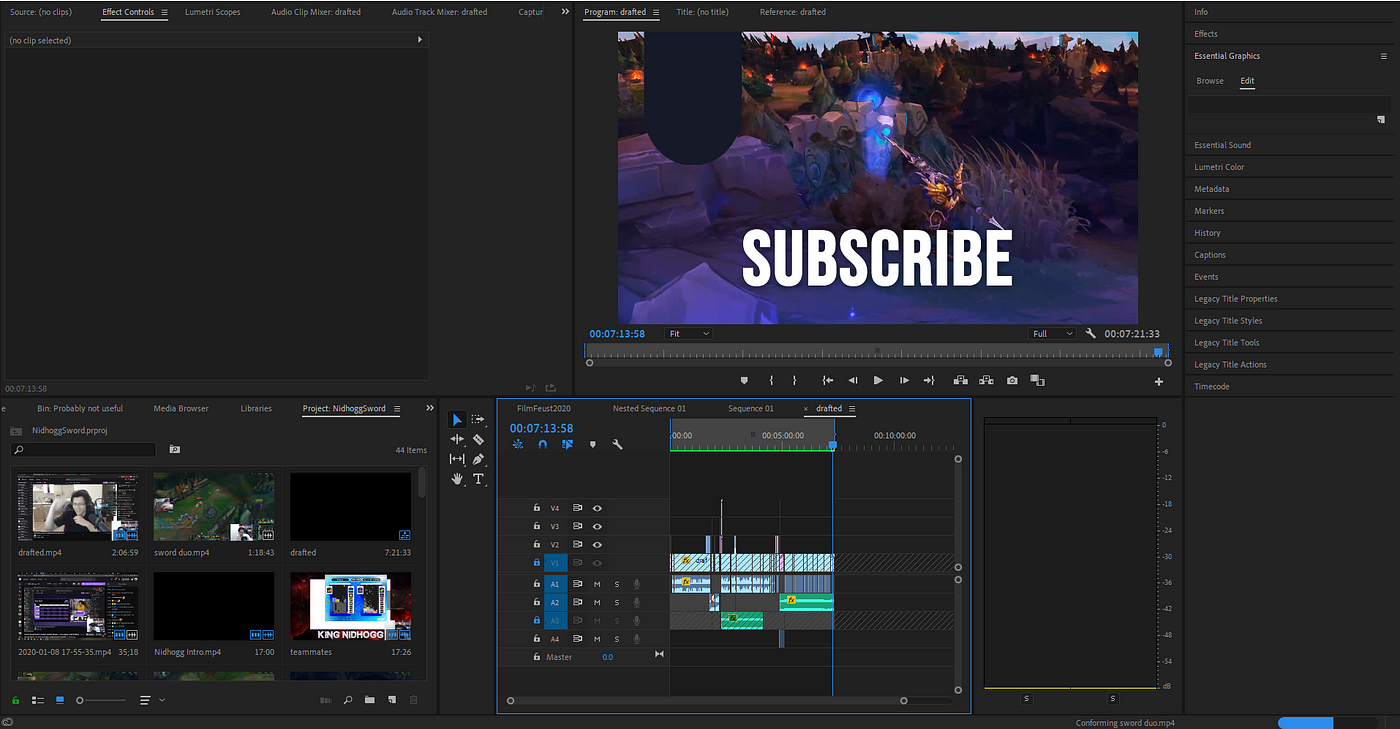Click Mark Out in Program monitor
This screenshot has width=1400, height=729.
795,380
